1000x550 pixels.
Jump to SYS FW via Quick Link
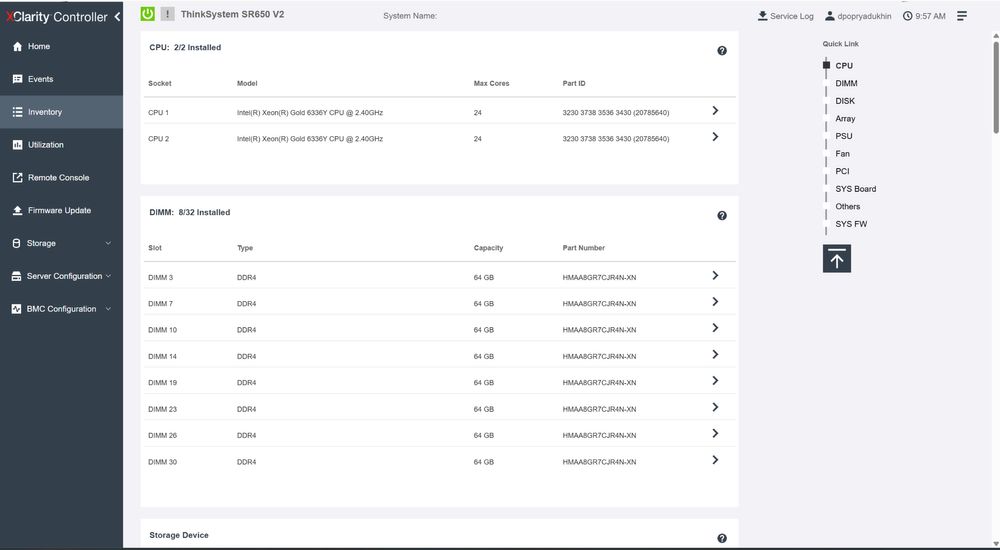pyautogui.click(x=851, y=224)
